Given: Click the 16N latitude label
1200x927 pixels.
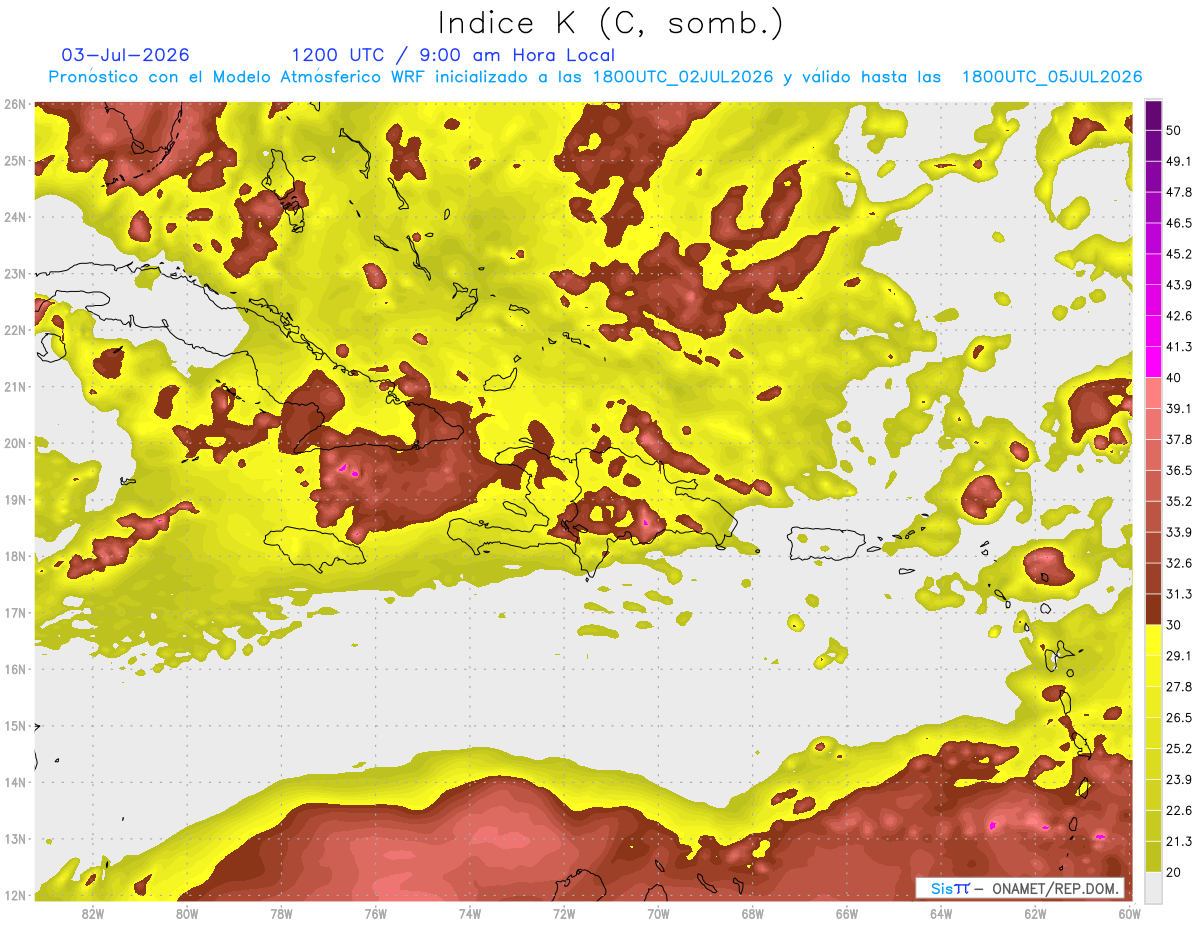Looking at the screenshot, I should 14,669.
